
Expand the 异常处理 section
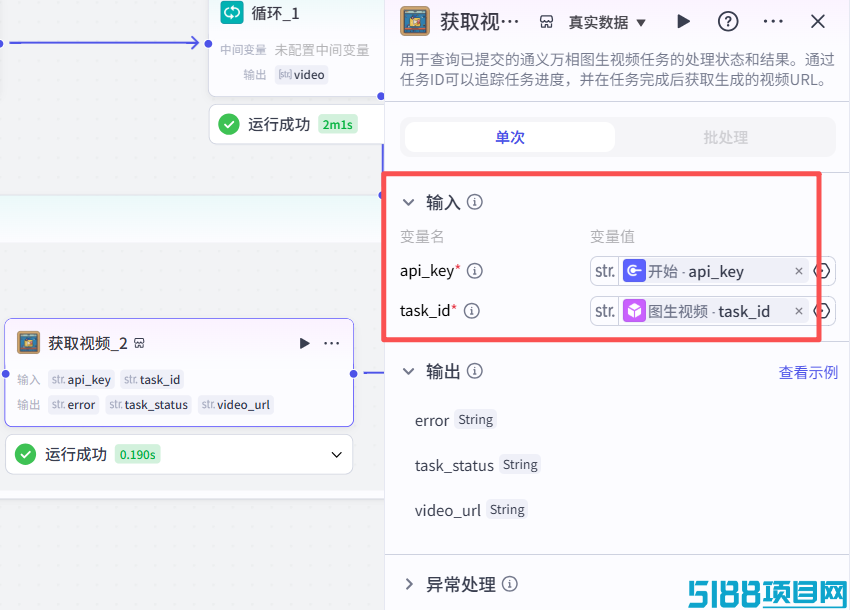pyautogui.click(x=409, y=585)
